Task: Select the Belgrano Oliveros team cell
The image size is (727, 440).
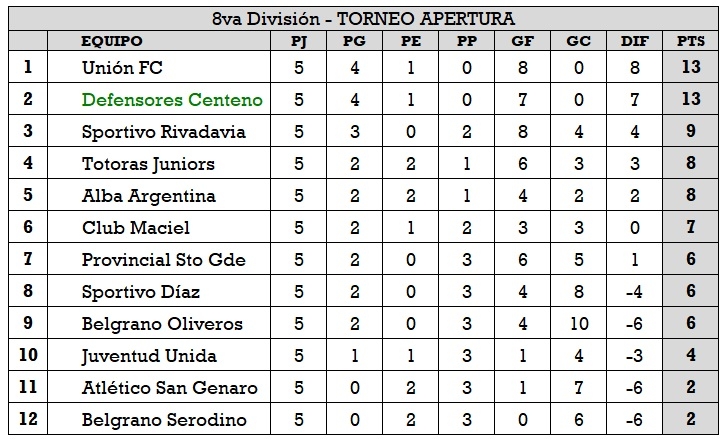Action: 161,324
